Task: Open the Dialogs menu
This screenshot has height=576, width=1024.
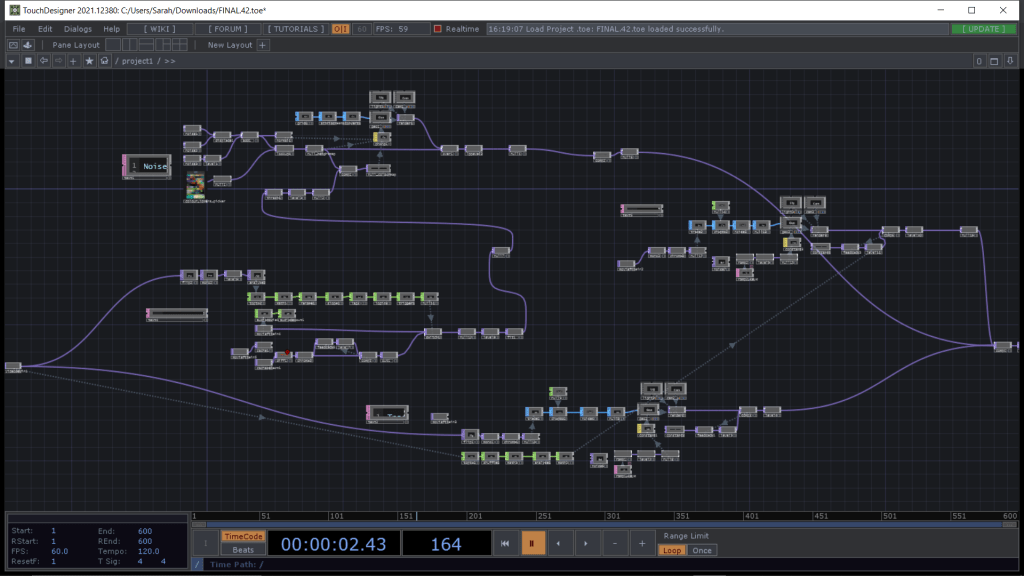Action: click(x=77, y=29)
